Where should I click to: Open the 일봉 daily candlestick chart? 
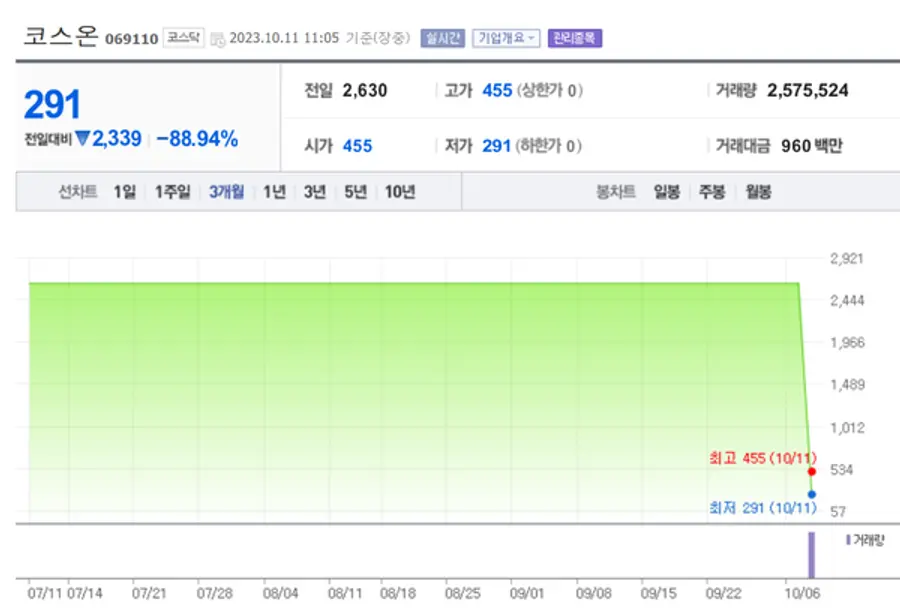pyautogui.click(x=667, y=192)
